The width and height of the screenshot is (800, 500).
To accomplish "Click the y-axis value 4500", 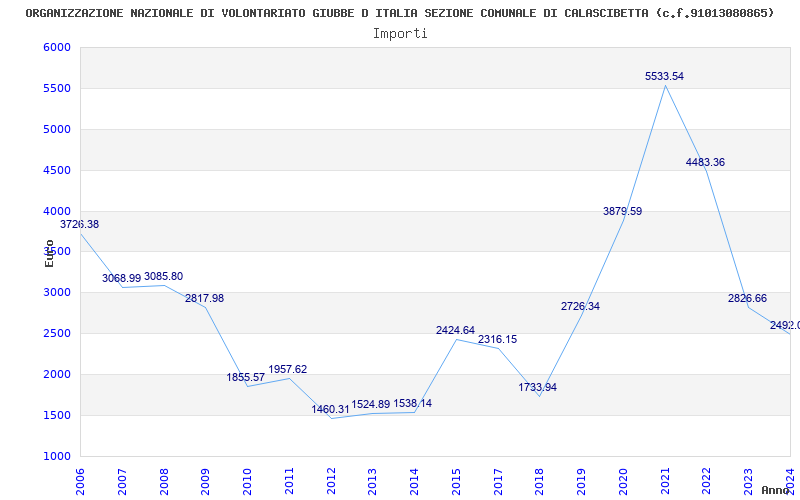I will tap(57, 170).
